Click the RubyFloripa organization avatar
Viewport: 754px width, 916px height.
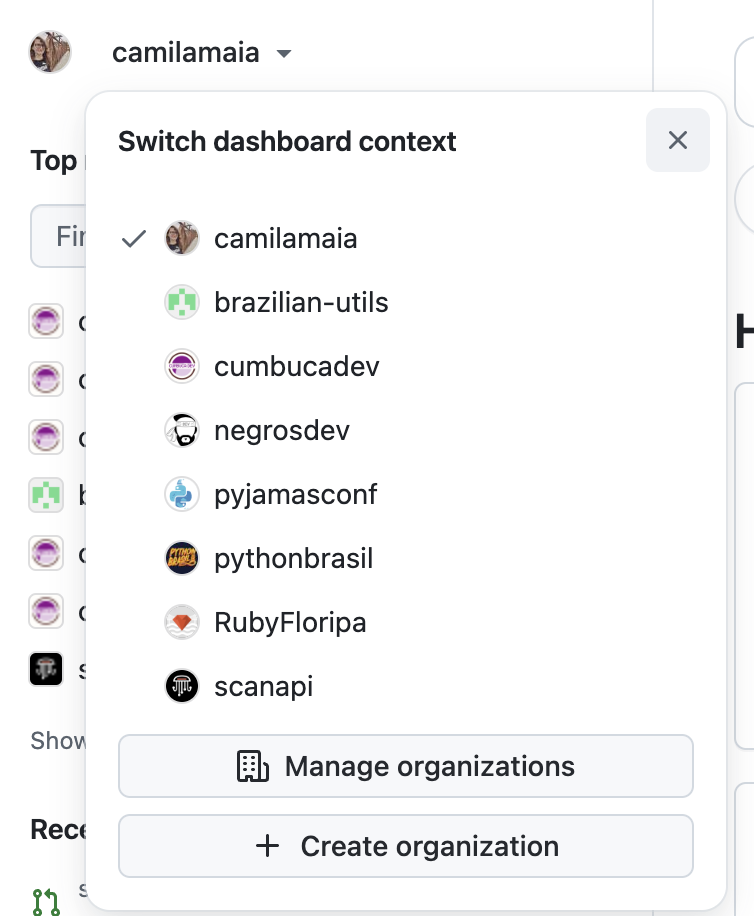pos(182,622)
